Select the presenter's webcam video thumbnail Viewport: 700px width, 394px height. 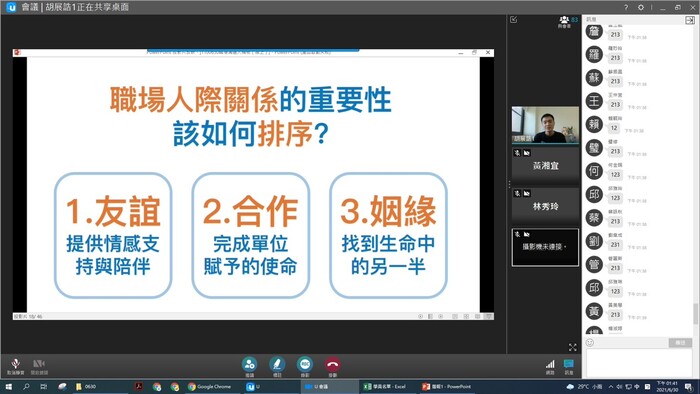(545, 125)
